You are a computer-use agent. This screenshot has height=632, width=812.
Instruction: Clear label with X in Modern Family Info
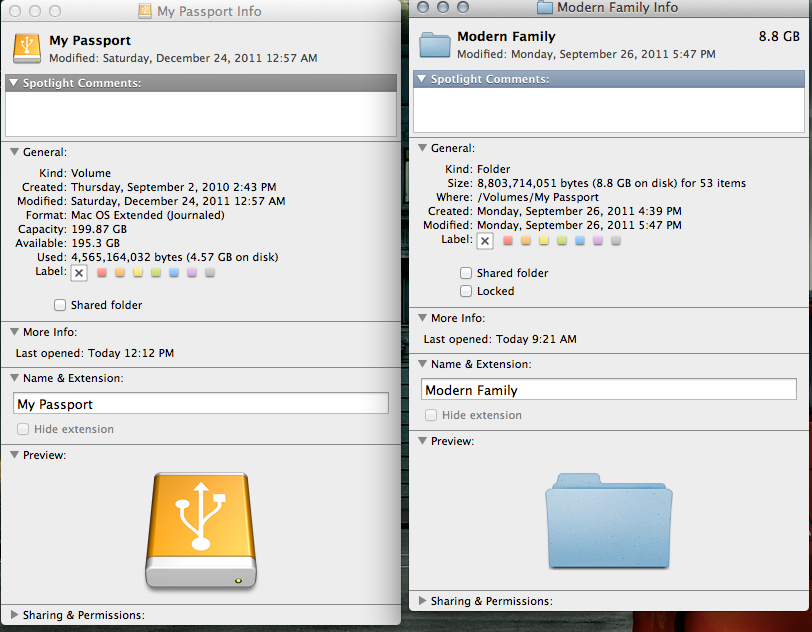coord(485,241)
